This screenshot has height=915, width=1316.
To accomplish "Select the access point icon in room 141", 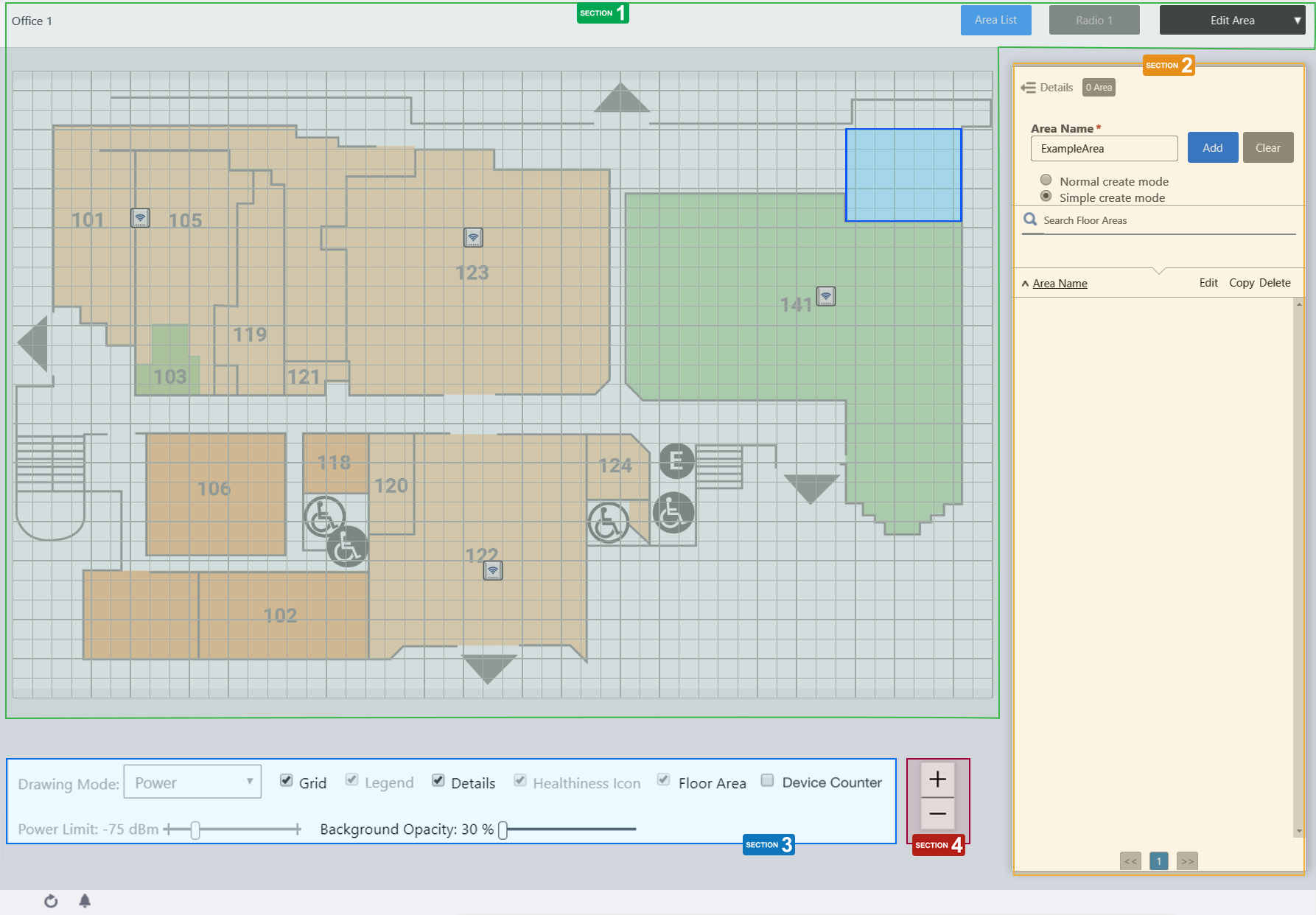I will [826, 296].
